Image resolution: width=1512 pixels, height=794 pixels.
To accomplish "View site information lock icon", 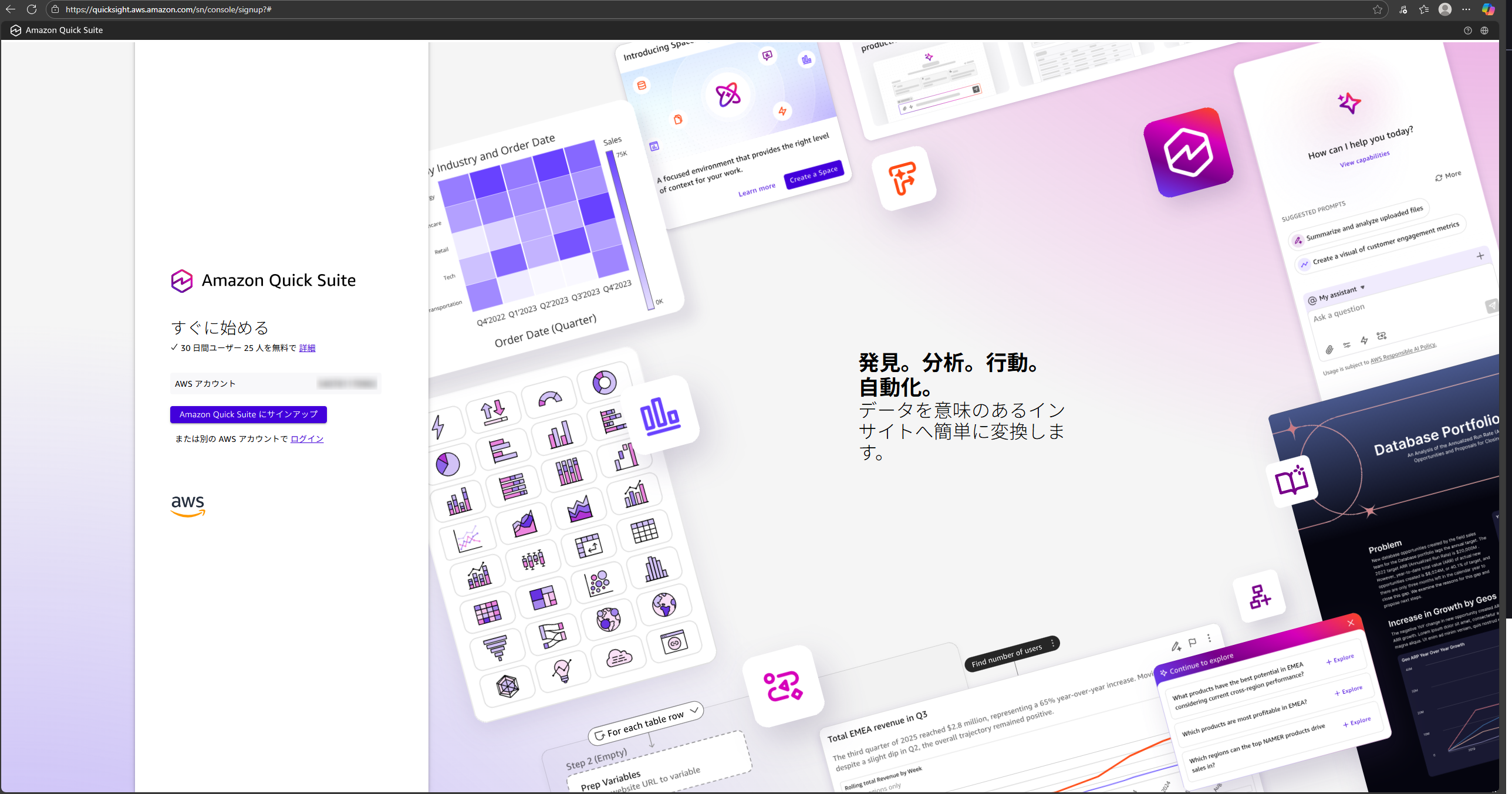I will [x=55, y=9].
